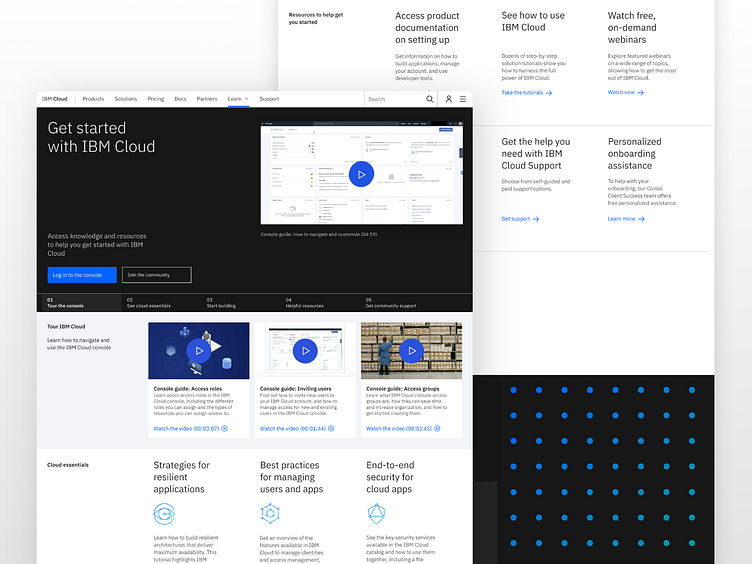The image size is (752, 564).
Task: Click the search magnifier icon
Action: click(430, 99)
